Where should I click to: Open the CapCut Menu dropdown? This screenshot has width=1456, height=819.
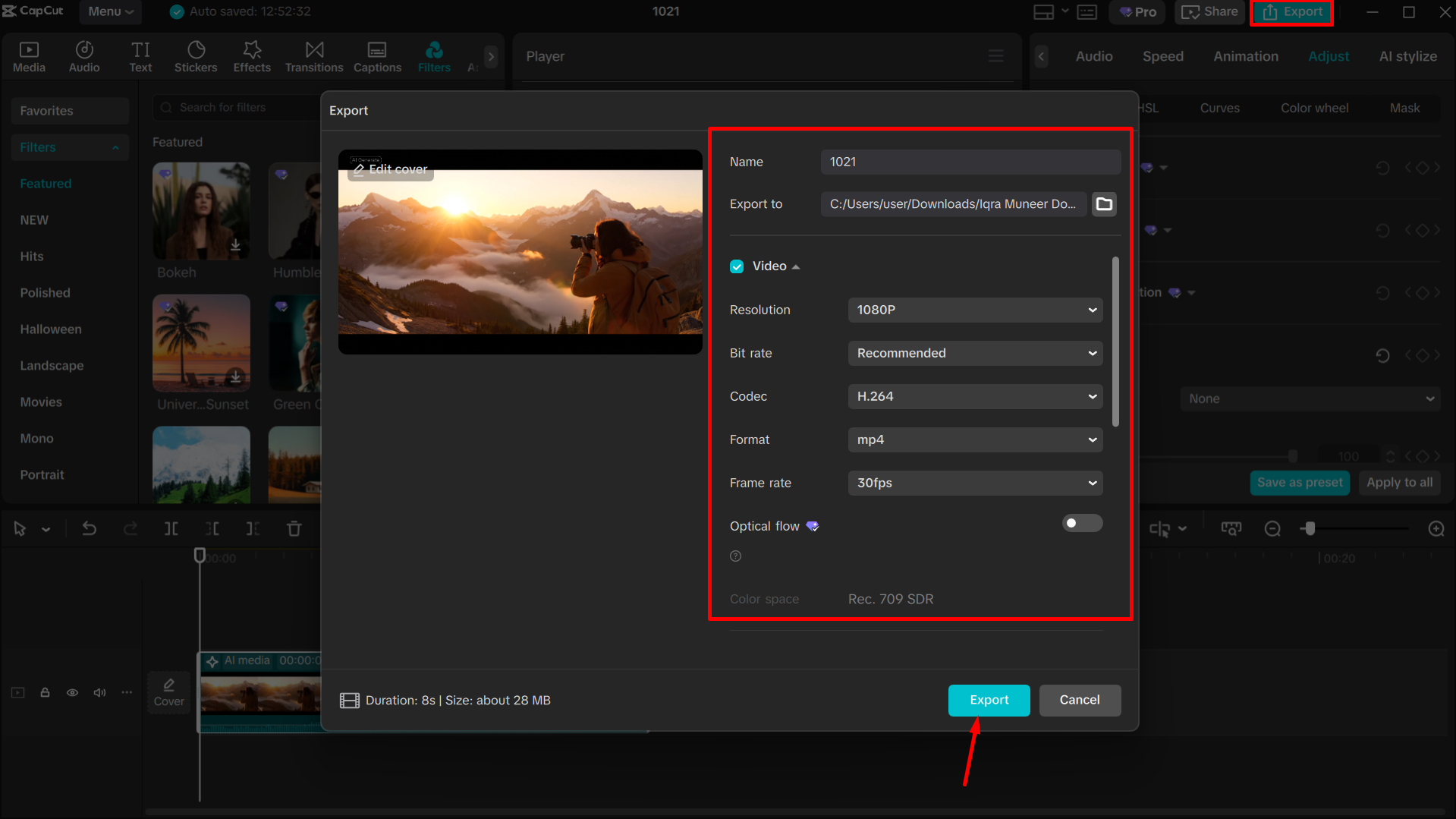[x=110, y=11]
